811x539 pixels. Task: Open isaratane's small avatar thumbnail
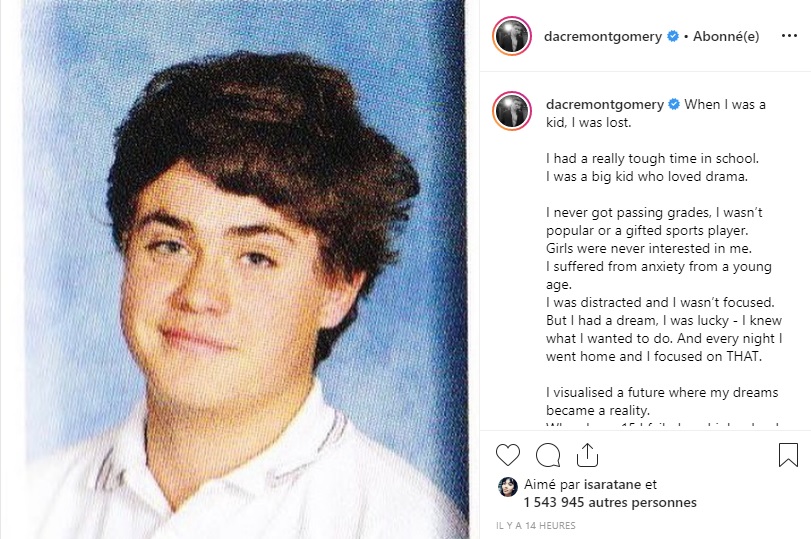507,487
